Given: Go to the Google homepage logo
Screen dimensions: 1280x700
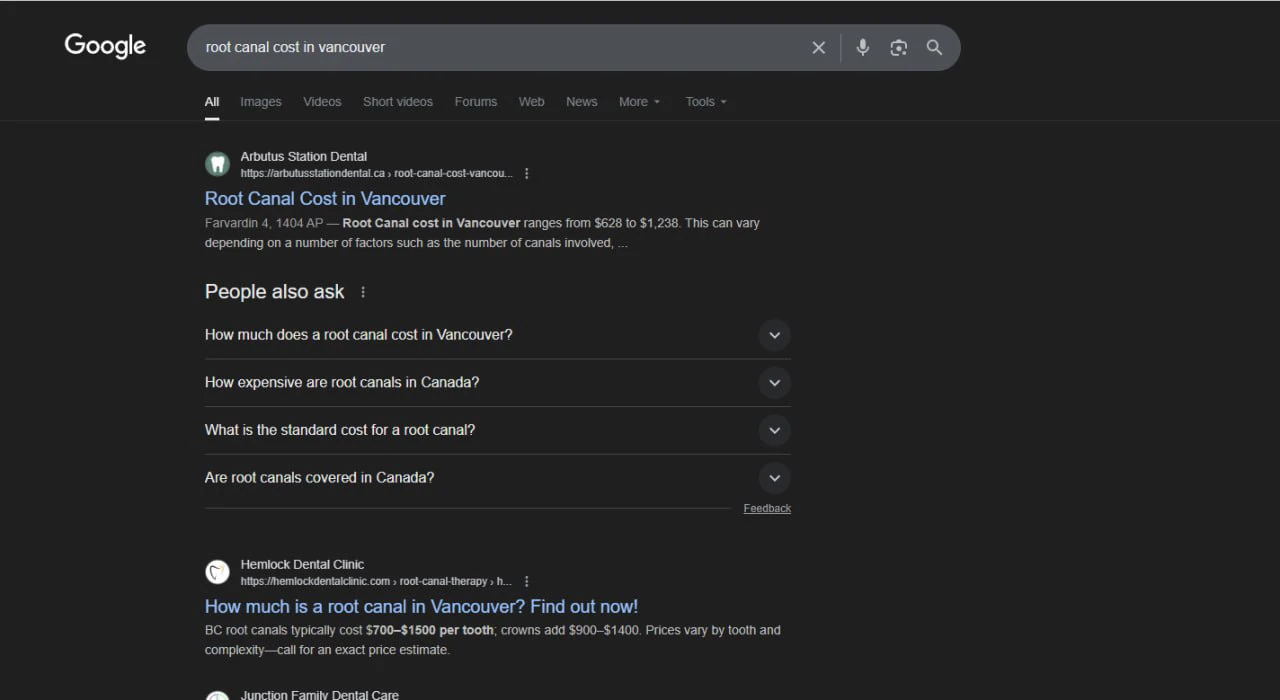Looking at the screenshot, I should 105,46.
